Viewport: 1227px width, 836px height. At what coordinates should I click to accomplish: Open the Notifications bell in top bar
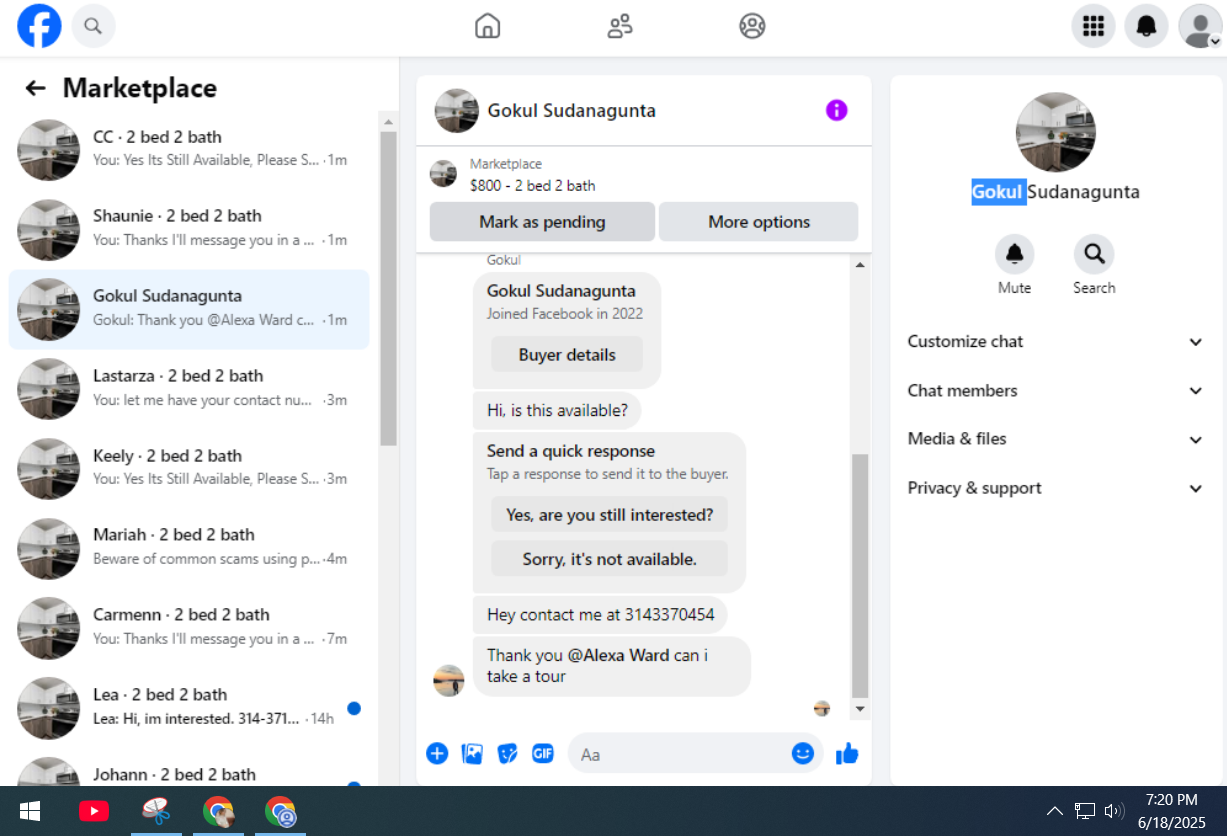(1147, 26)
